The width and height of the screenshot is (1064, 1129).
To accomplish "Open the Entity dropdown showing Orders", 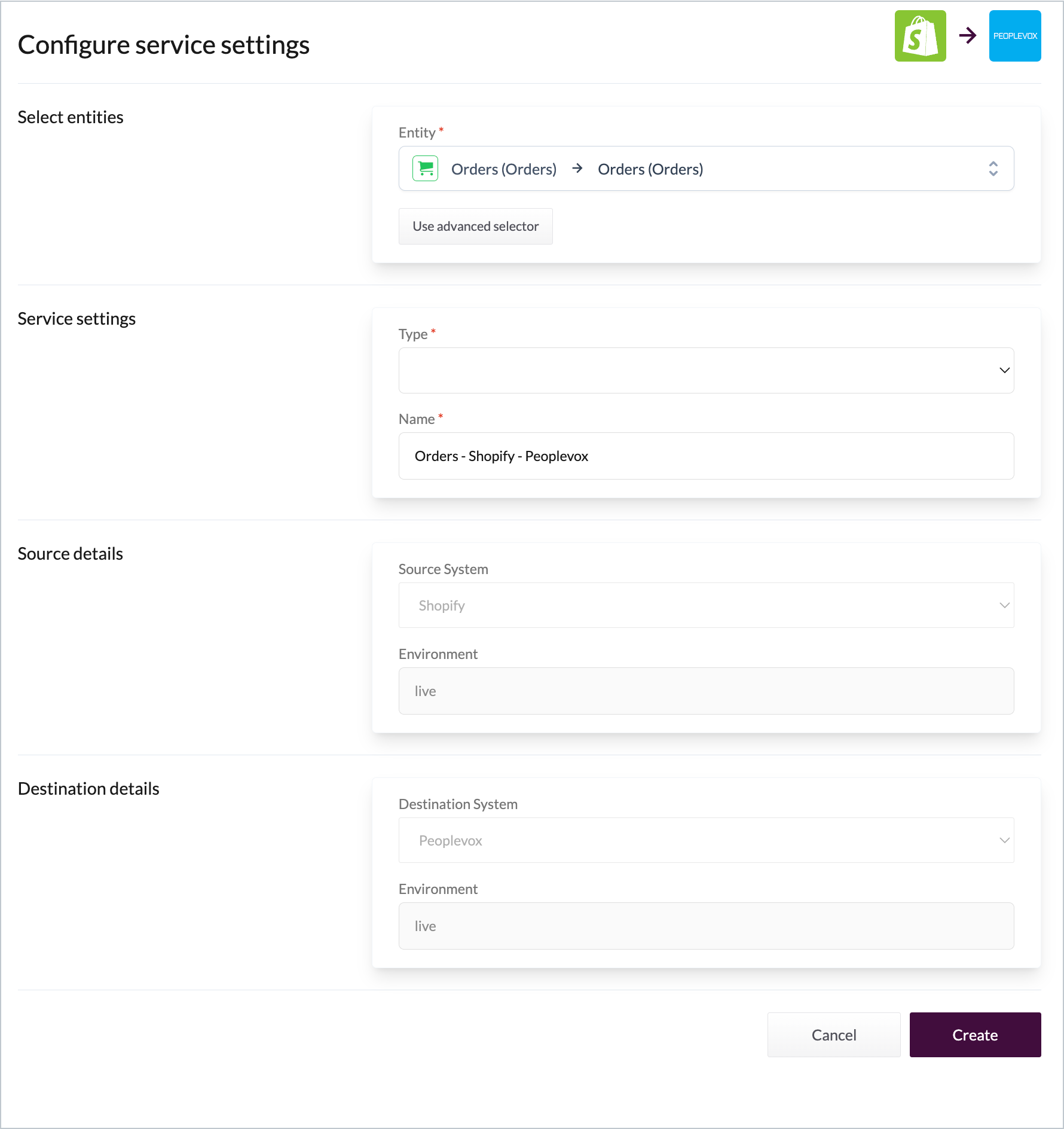I will (x=705, y=169).
